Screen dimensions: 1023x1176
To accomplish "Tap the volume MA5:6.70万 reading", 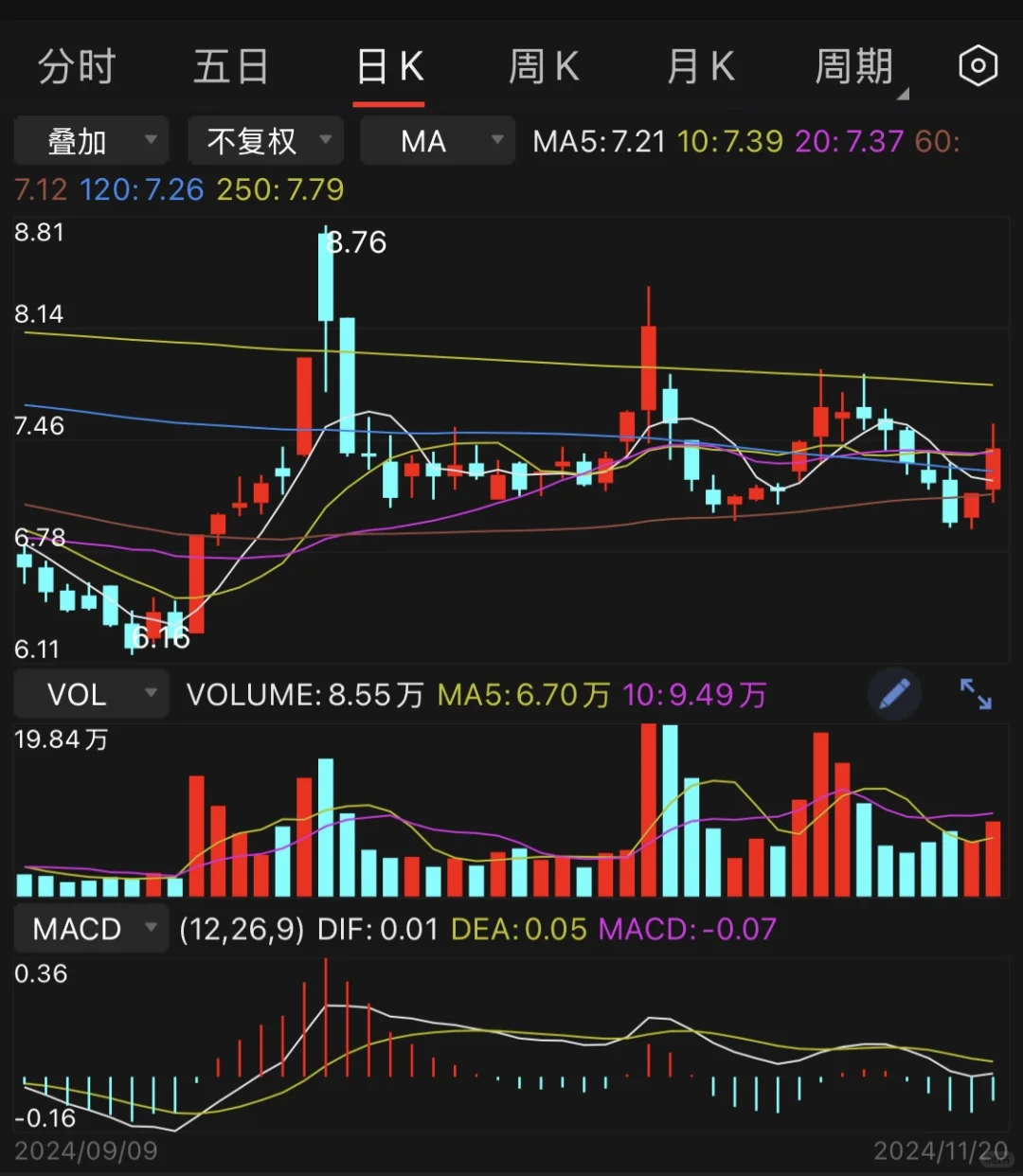I will point(524,695).
